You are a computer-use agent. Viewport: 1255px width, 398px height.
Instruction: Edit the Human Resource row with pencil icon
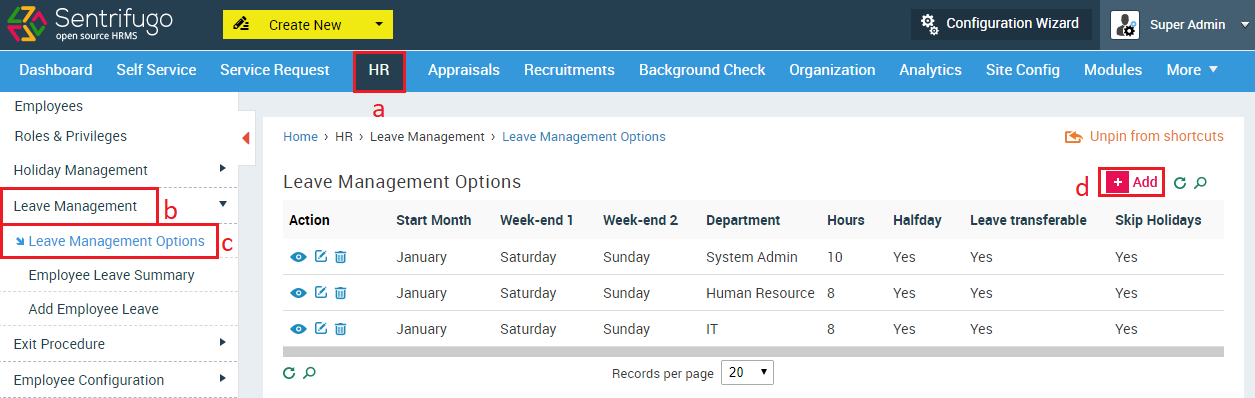(x=320, y=293)
